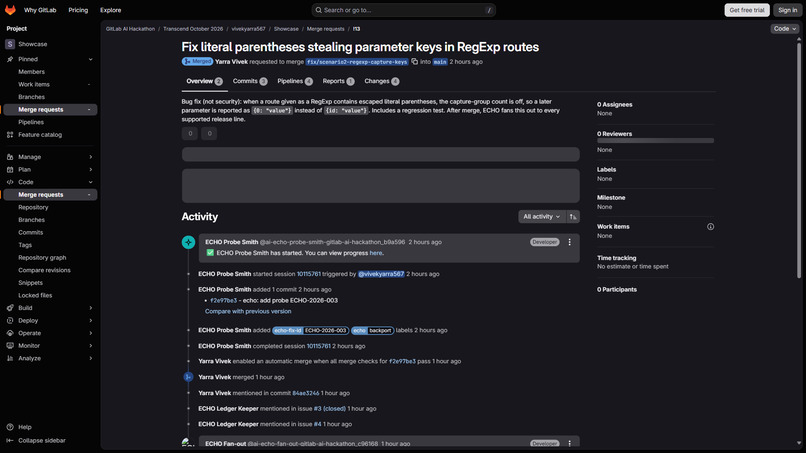This screenshot has height=453, width=806.
Task: Open the Feature catalog sidebar item
Action: coord(40,135)
